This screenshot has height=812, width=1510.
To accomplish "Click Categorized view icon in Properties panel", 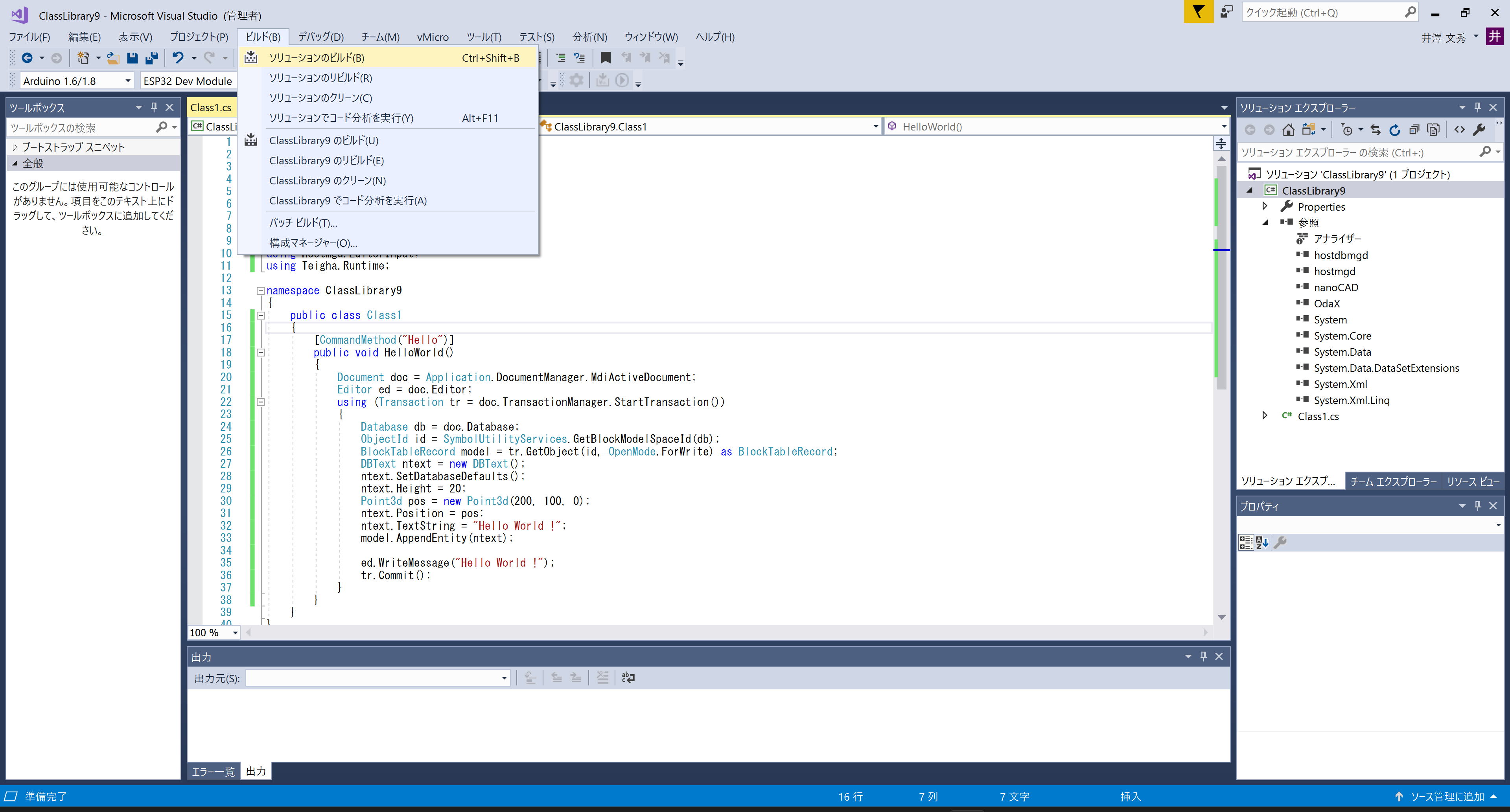I will coord(1246,542).
